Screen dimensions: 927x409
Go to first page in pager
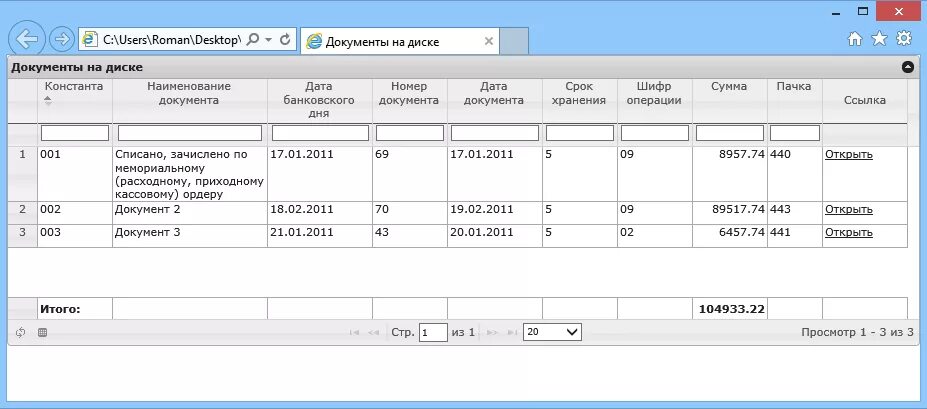(354, 332)
